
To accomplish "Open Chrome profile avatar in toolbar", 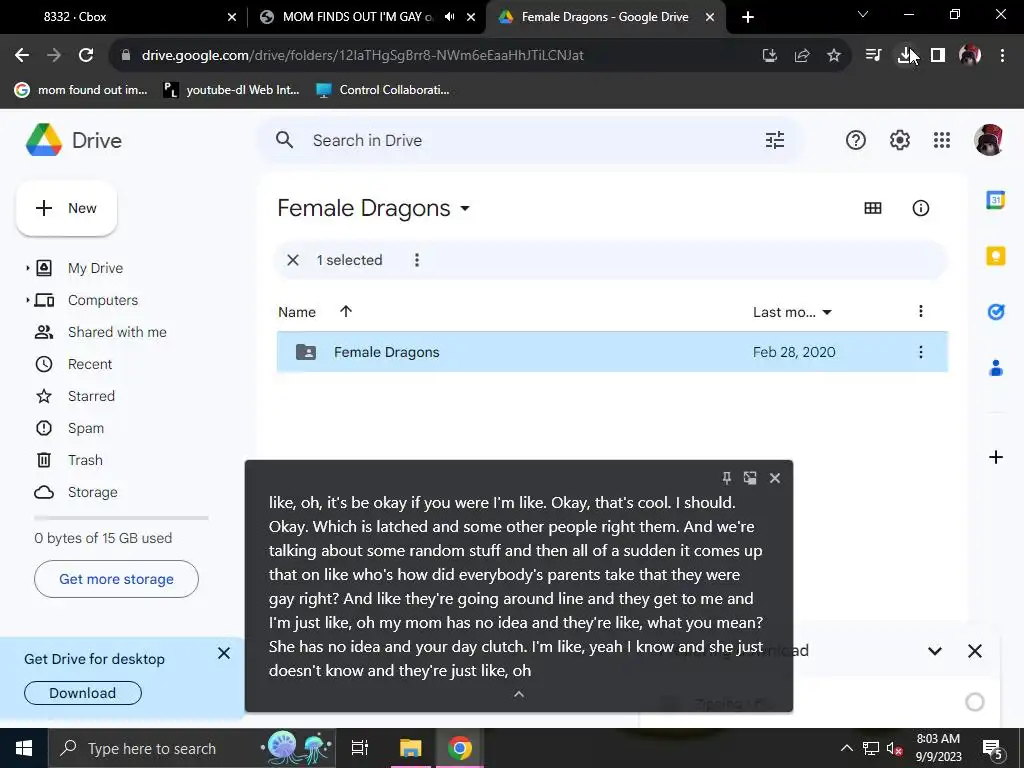I will coord(970,56).
